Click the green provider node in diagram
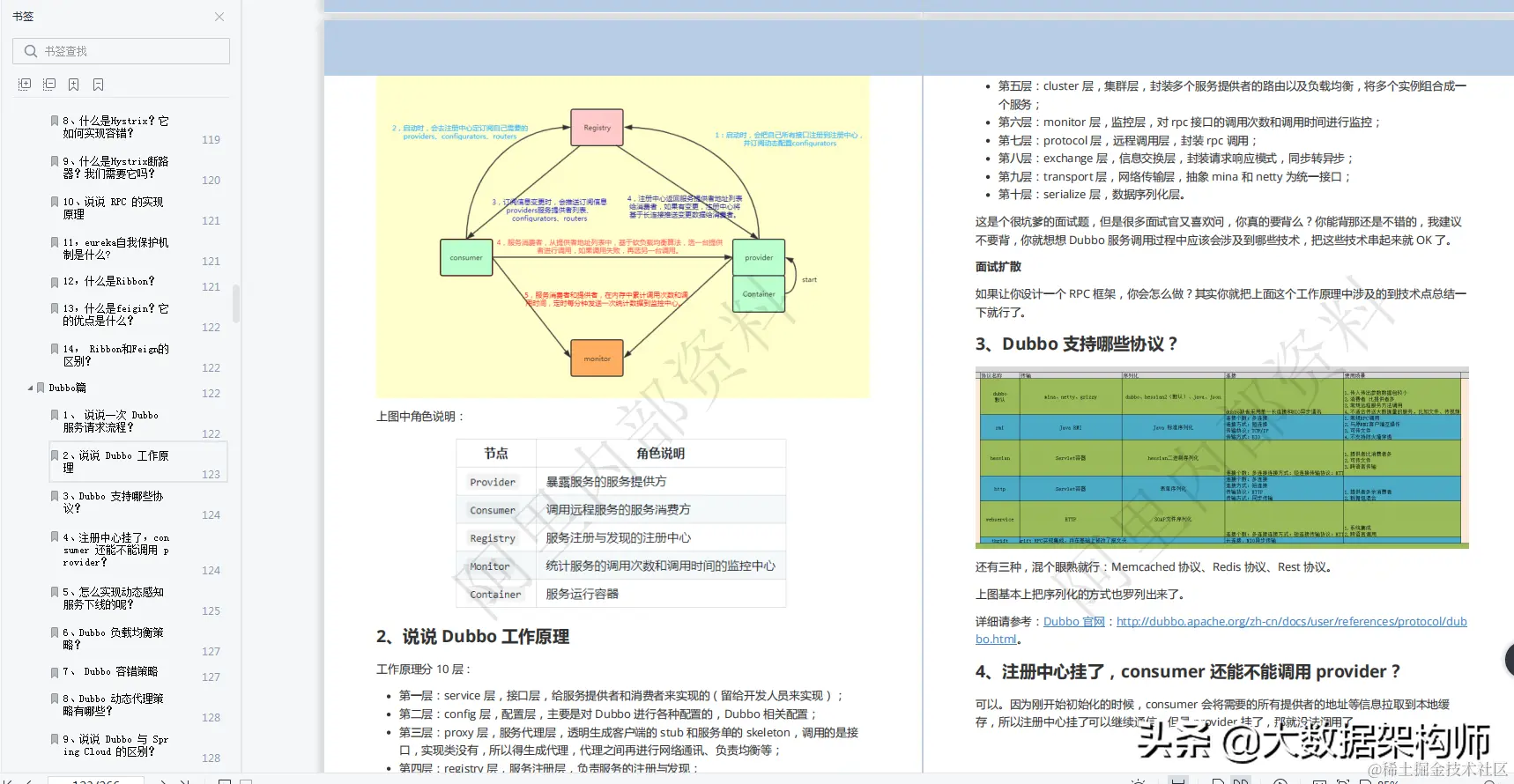The image size is (1514, 784). (x=759, y=258)
